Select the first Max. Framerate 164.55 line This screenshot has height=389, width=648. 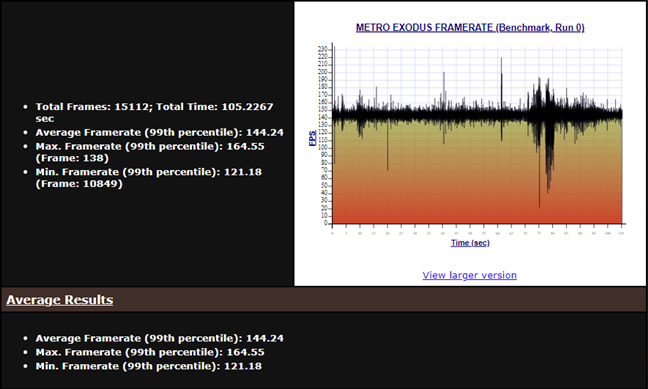tap(150, 152)
